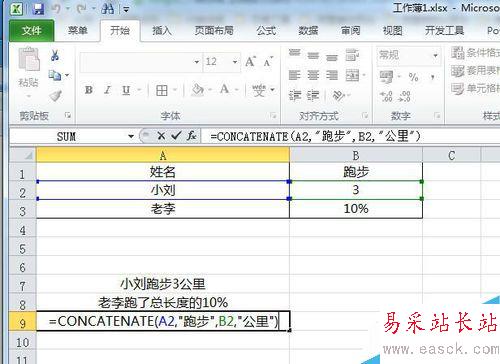This screenshot has height=364, width=500.
Task: Click the Redo arrow in quick access toolbar
Action: click(82, 9)
